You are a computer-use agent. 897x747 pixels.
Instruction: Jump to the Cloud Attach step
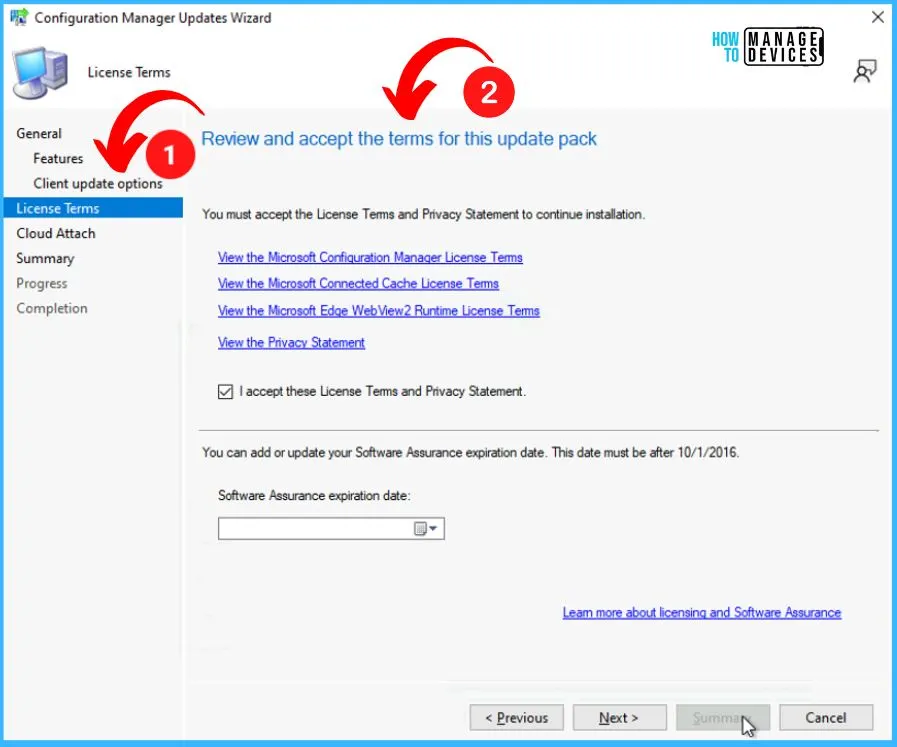pyautogui.click(x=56, y=233)
